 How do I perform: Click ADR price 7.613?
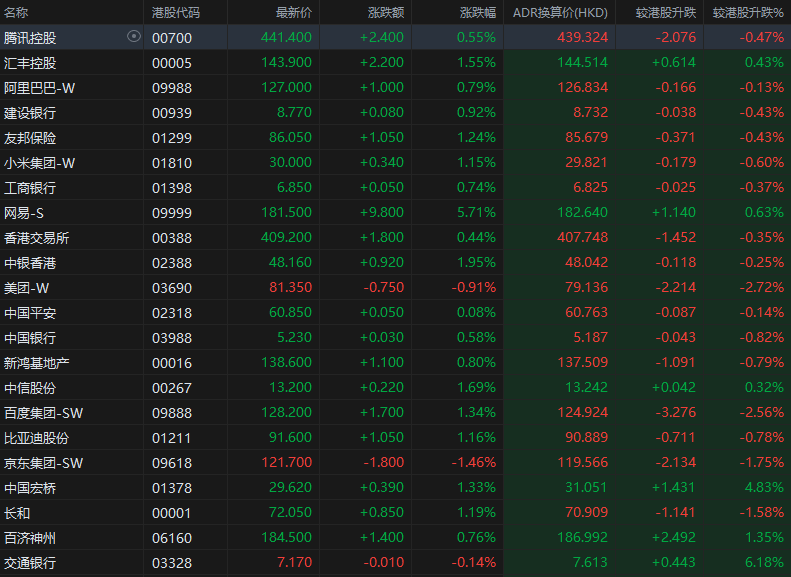[x=591, y=562]
